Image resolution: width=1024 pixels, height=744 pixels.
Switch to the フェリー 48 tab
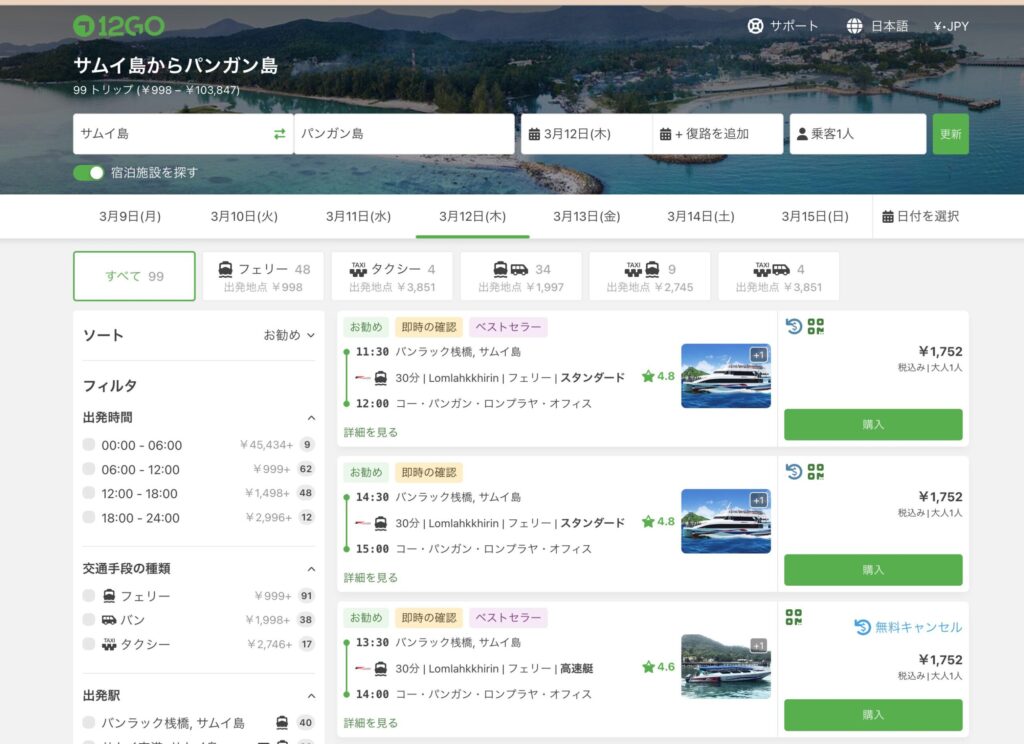pos(264,276)
